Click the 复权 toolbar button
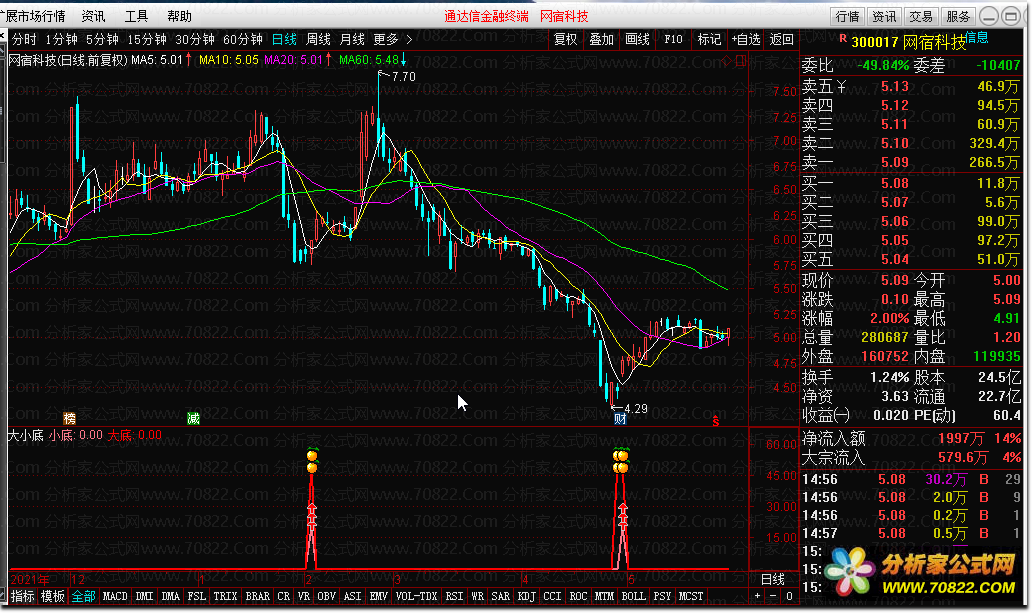Image resolution: width=1033 pixels, height=613 pixels. click(565, 40)
